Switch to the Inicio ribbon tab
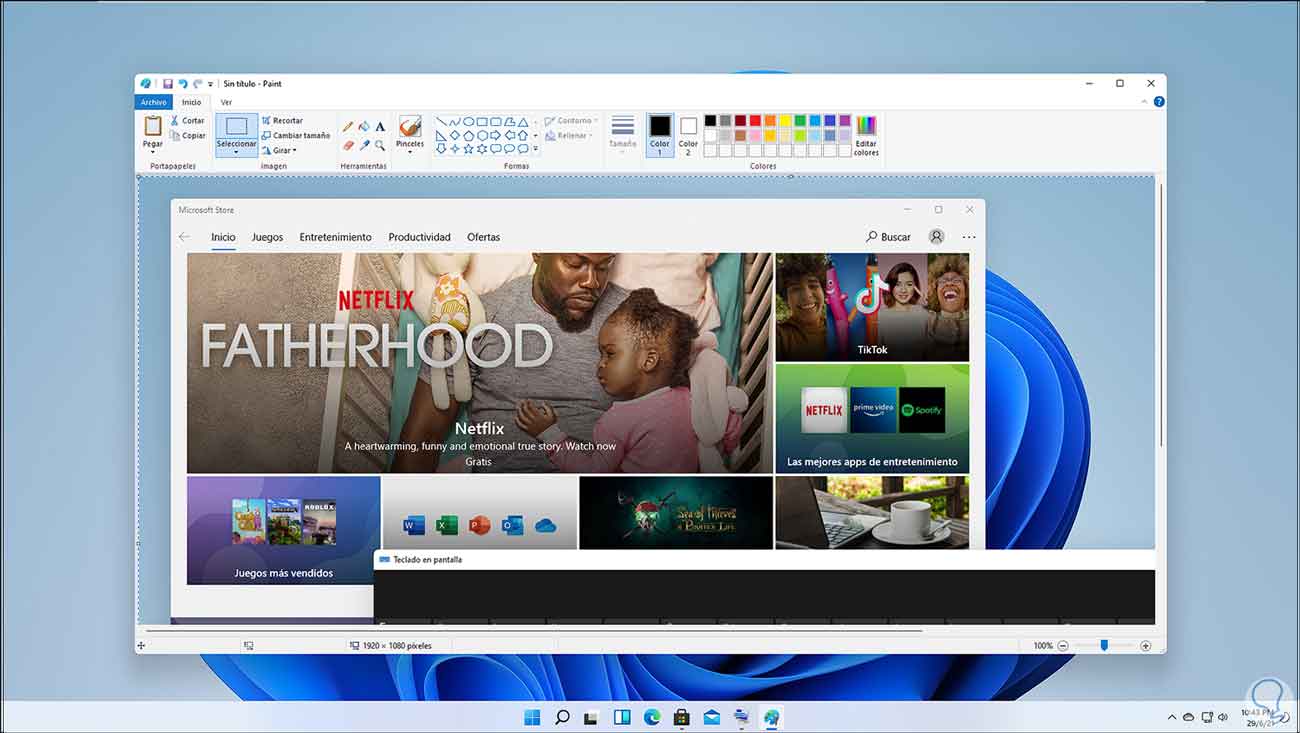This screenshot has width=1300, height=733. tap(191, 102)
